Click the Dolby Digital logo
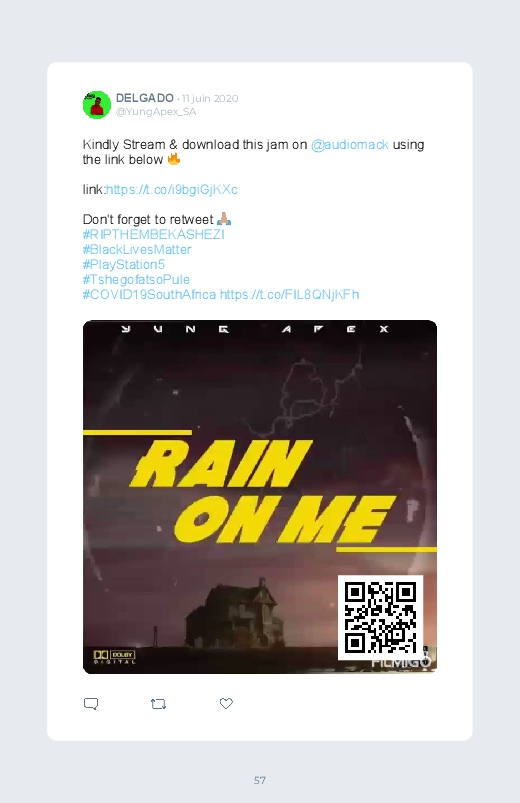Screen dimensions: 520x803 coord(114,657)
